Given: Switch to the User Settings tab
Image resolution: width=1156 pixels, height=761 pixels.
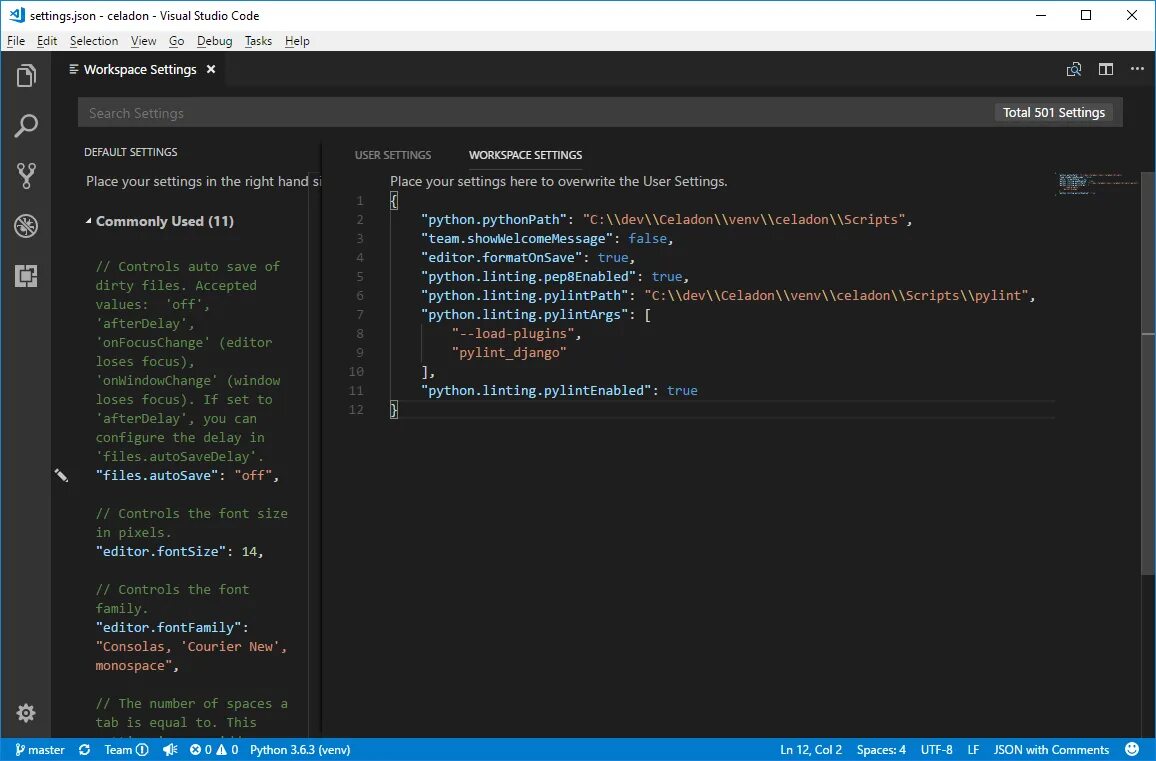Looking at the screenshot, I should [x=393, y=155].
